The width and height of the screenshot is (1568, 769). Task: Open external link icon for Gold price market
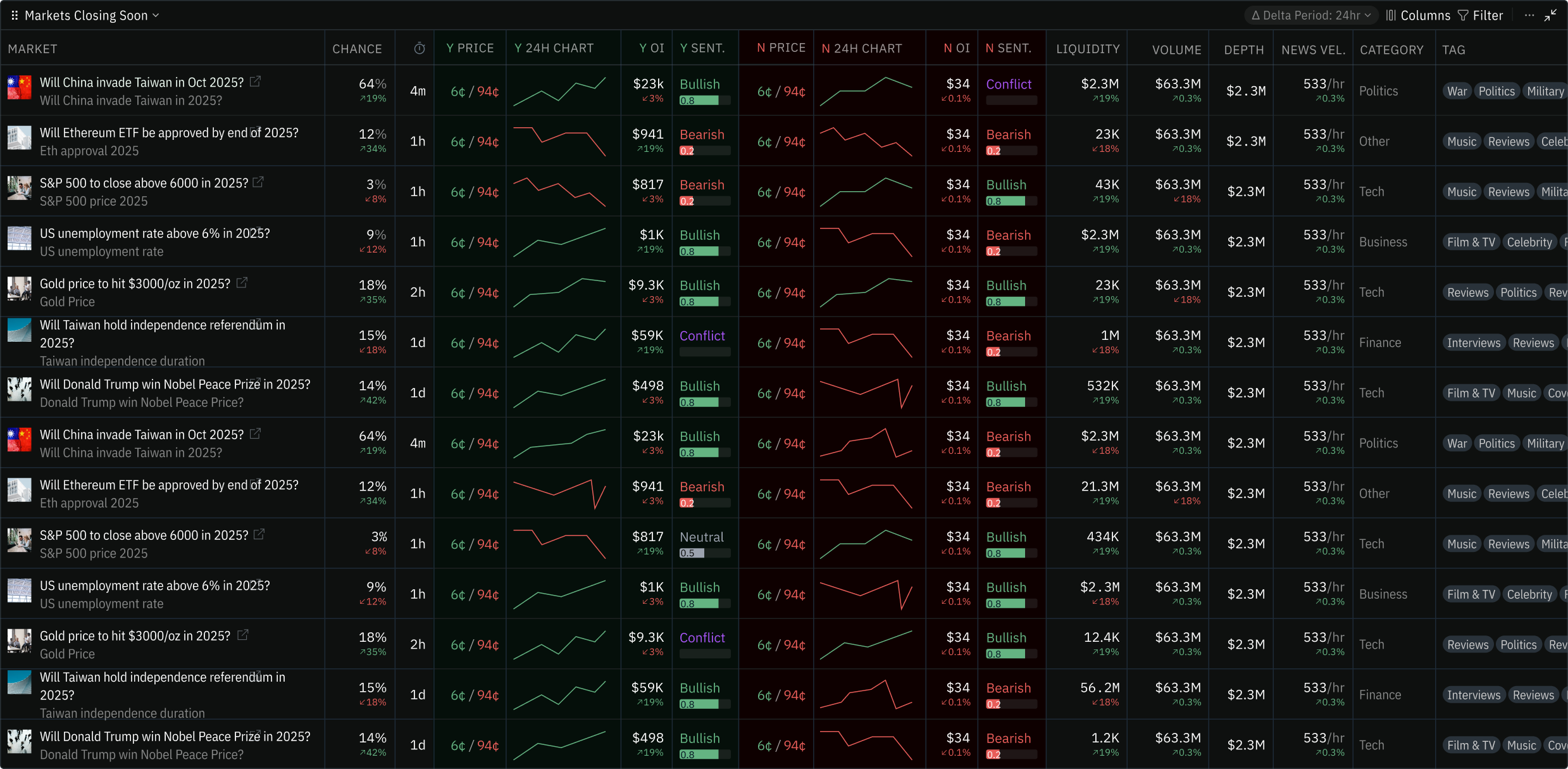pos(242,283)
